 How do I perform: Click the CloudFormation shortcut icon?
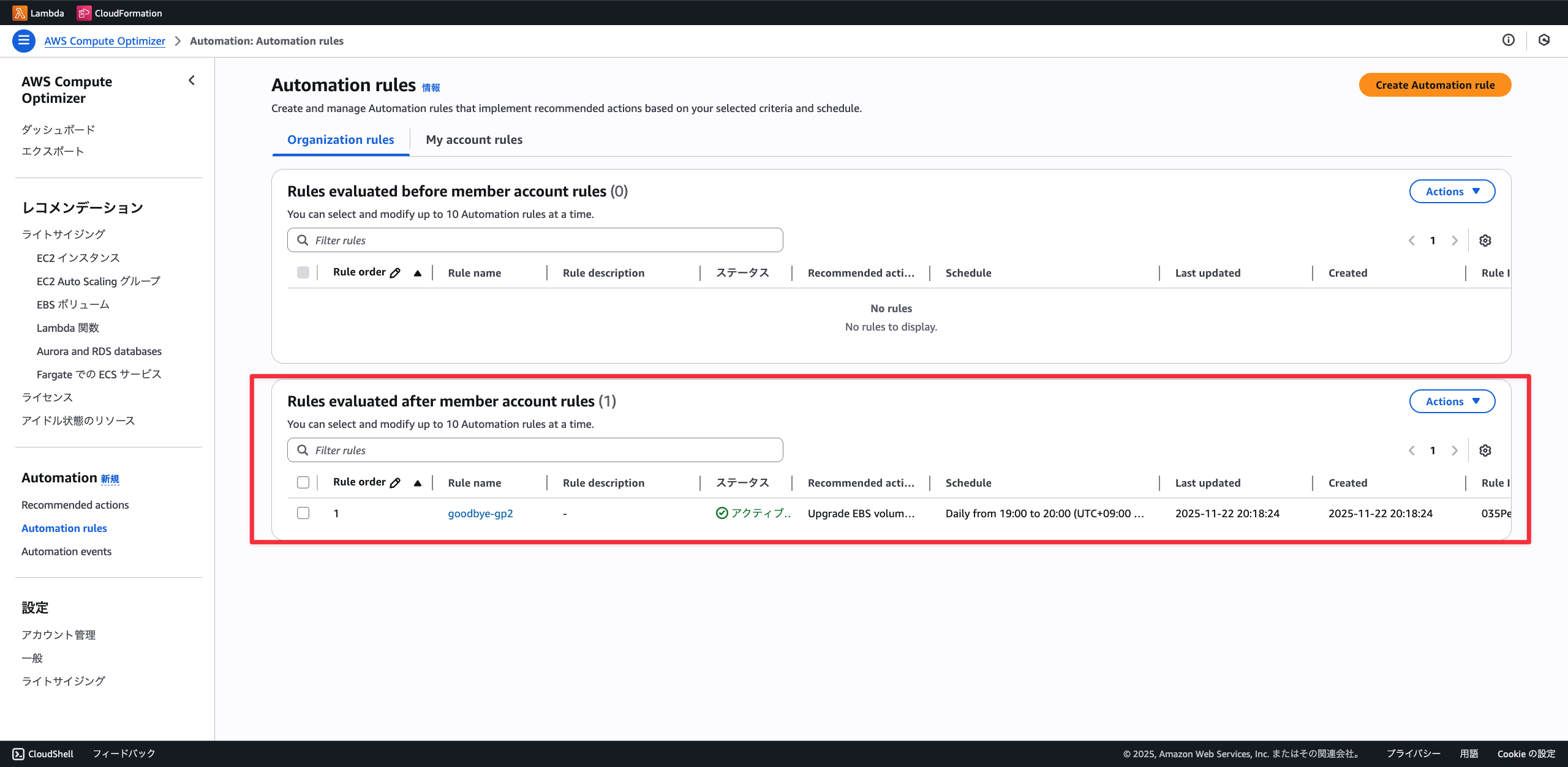(84, 13)
